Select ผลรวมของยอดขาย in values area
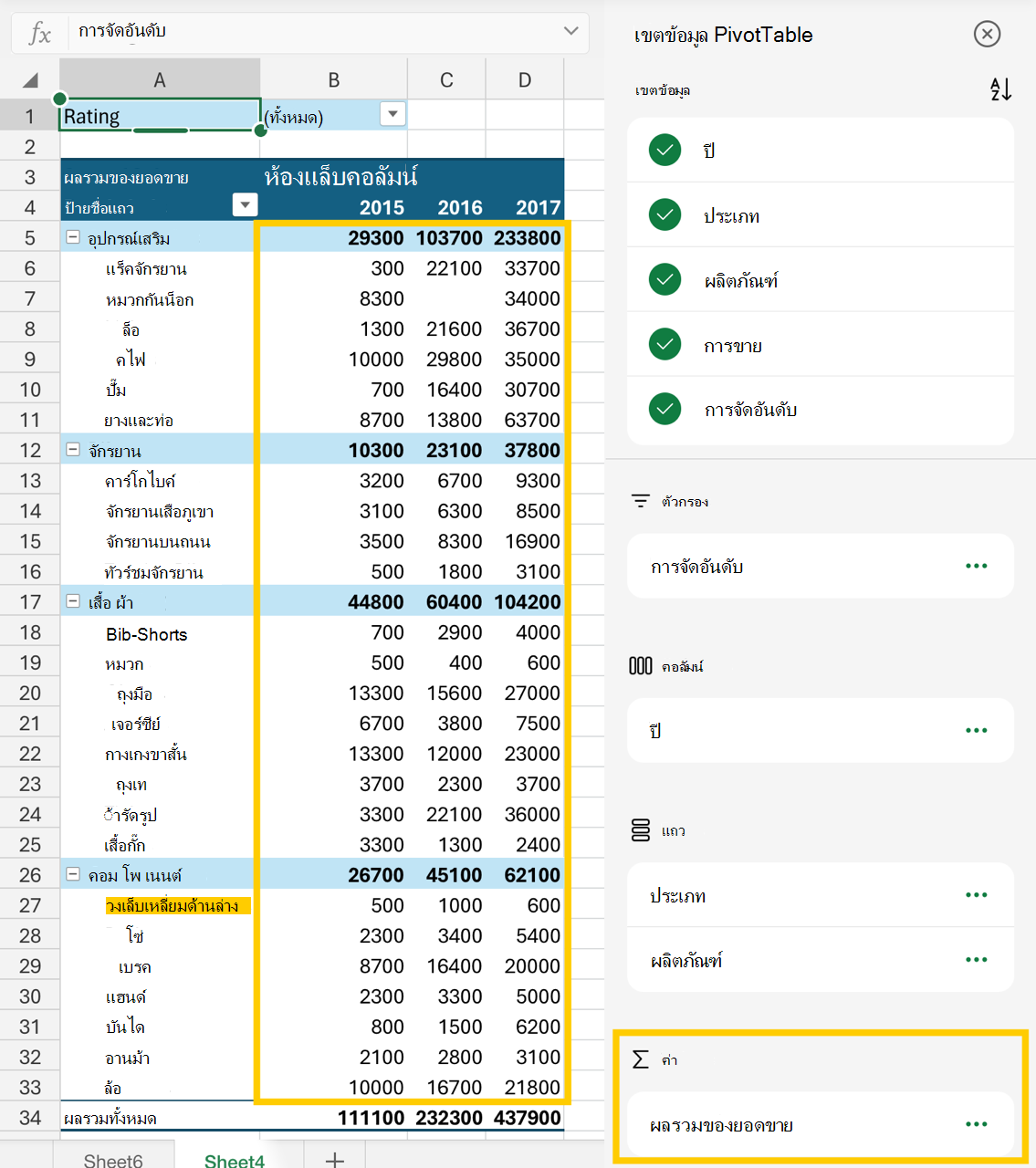The height and width of the screenshot is (1168, 1036). click(820, 1124)
